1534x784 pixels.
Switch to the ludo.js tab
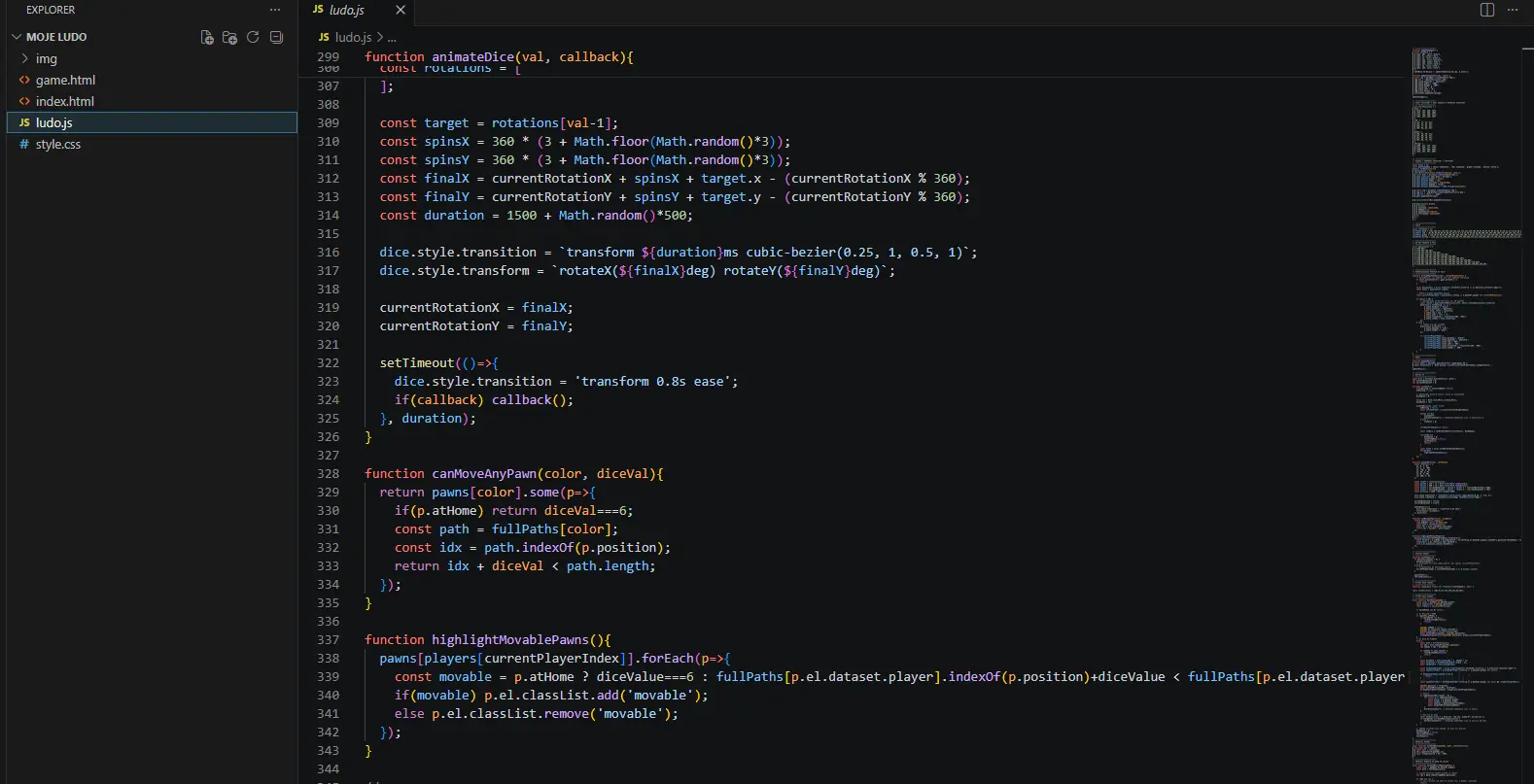point(357,10)
